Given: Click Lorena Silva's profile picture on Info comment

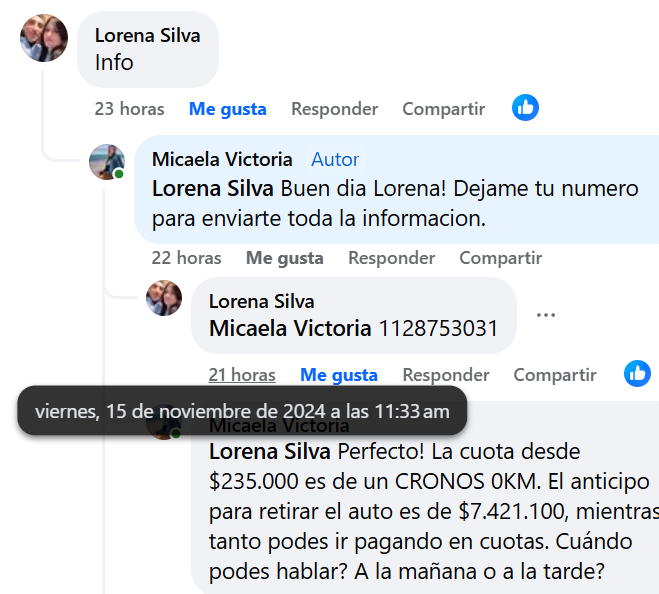Looking at the screenshot, I should 44,39.
